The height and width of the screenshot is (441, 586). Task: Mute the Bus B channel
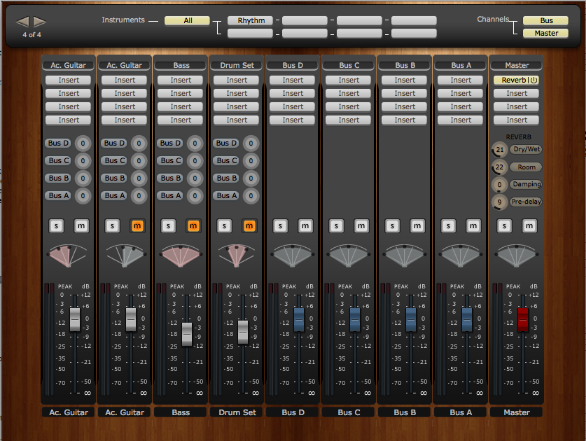pos(417,226)
